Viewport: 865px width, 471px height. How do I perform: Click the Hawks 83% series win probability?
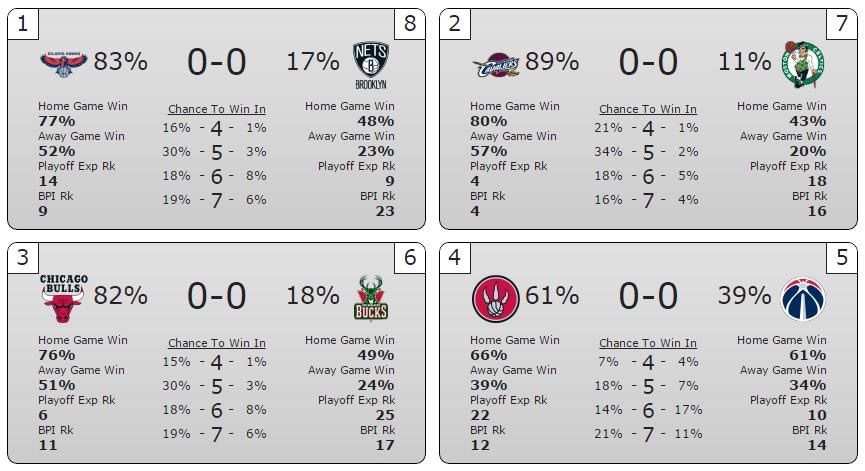tap(121, 61)
